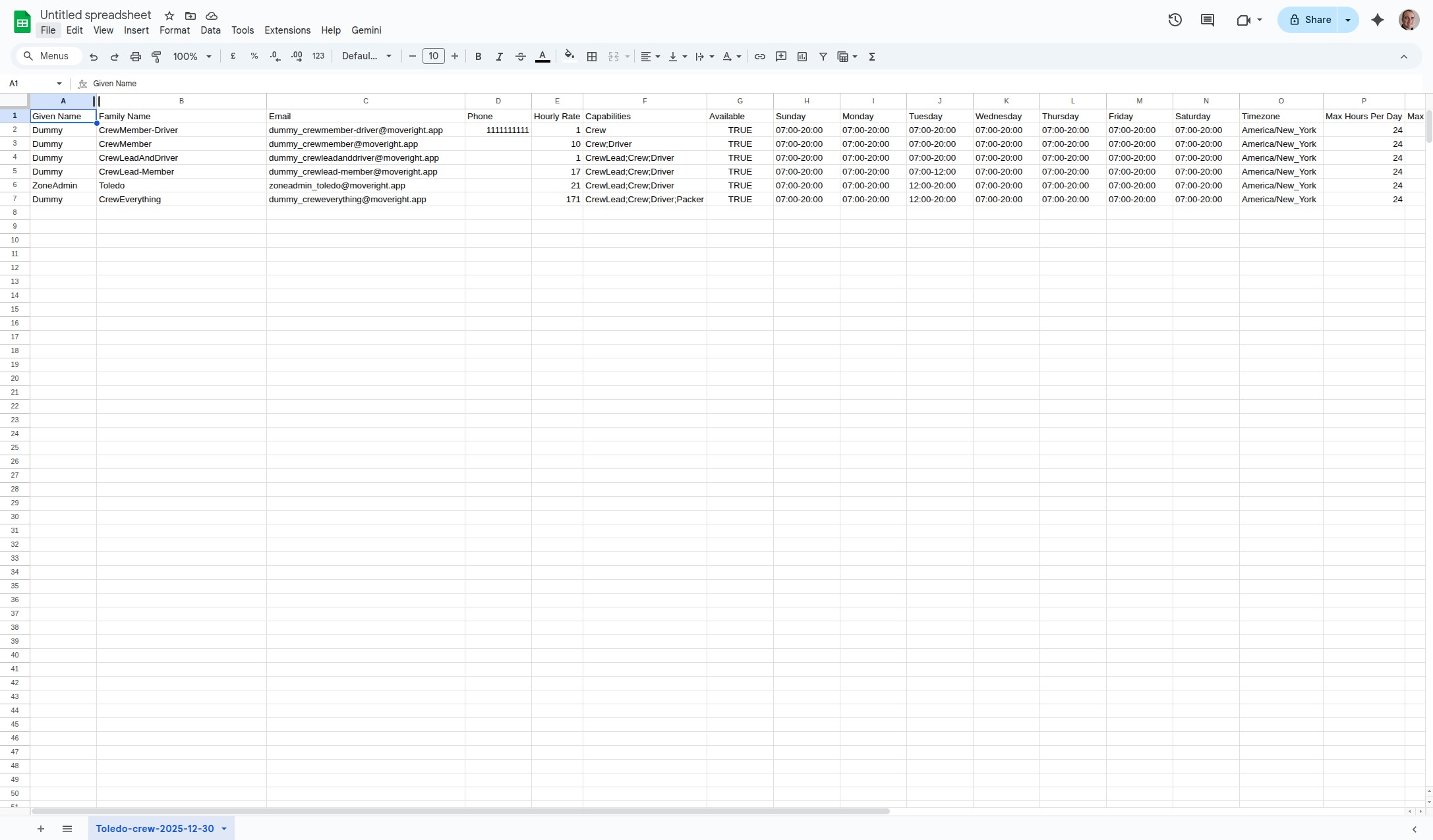Open version history clock icon
The height and width of the screenshot is (840, 1433).
click(x=1175, y=20)
